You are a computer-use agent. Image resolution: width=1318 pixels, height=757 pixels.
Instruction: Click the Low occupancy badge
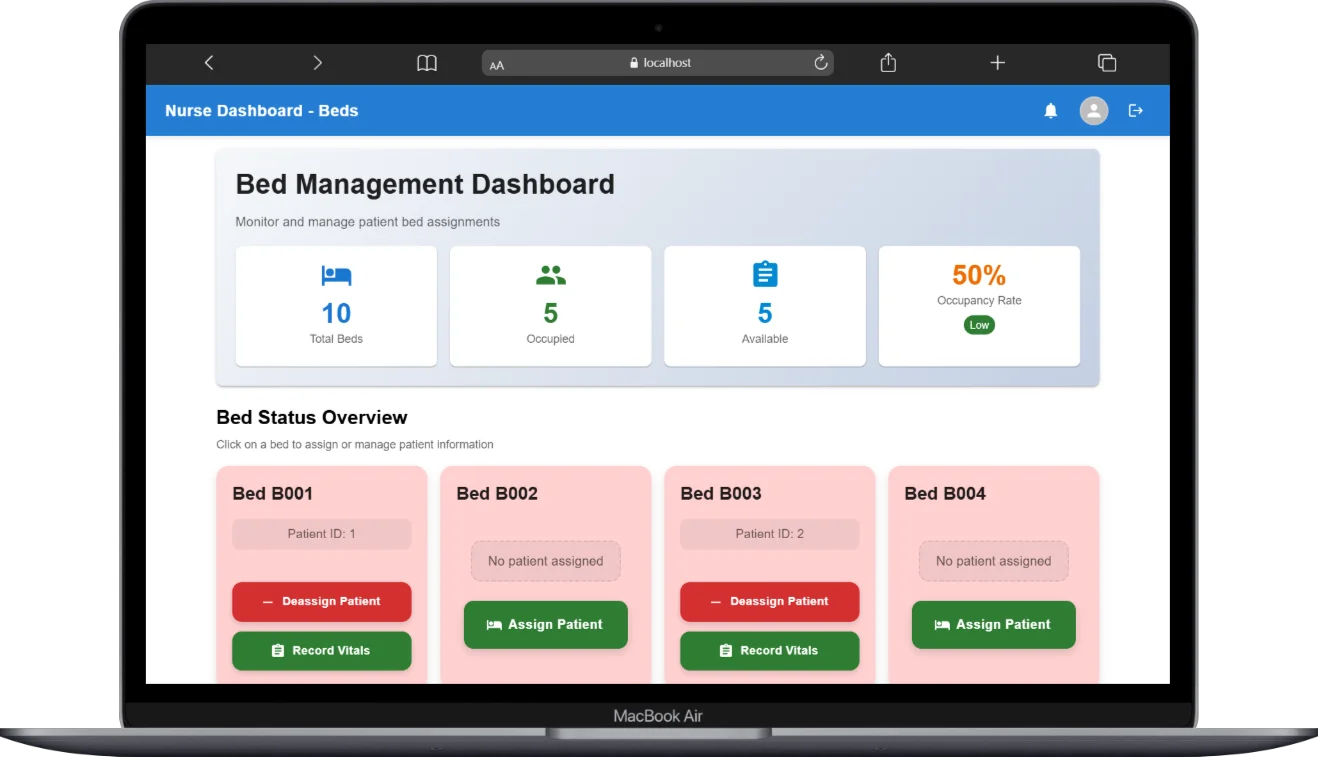(978, 324)
